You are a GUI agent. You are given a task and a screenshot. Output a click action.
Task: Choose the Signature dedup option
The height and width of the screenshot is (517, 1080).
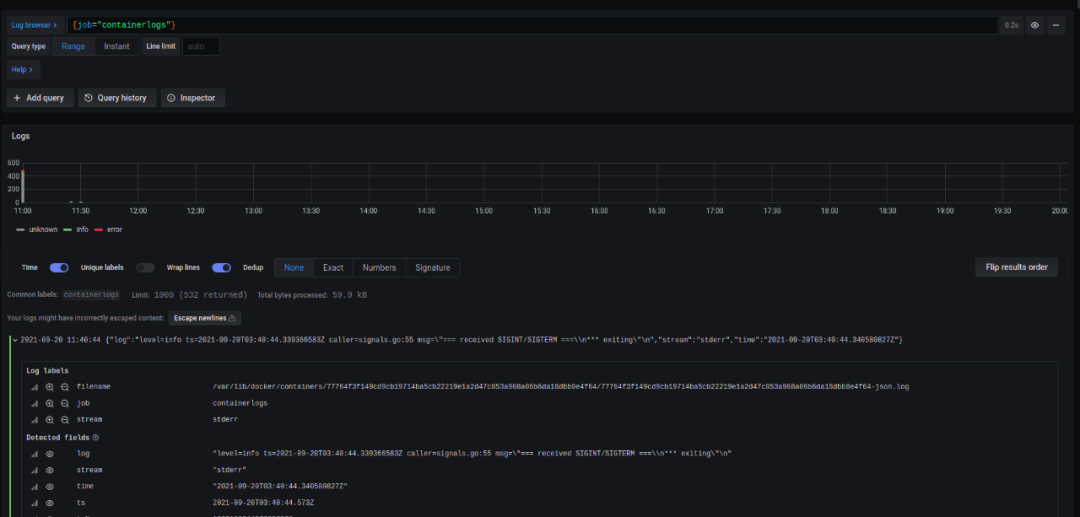tap(432, 267)
